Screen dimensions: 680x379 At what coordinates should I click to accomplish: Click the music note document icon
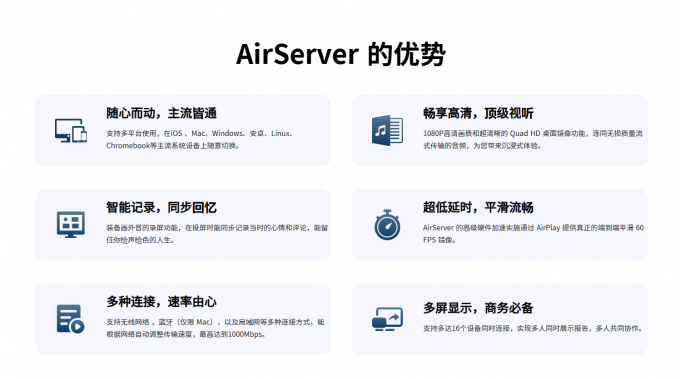(x=387, y=130)
